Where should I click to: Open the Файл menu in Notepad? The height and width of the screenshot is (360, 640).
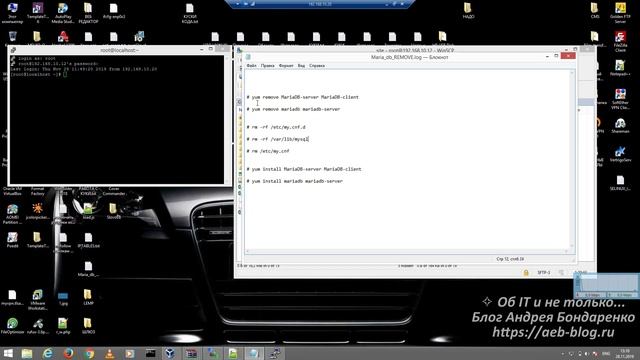251,65
